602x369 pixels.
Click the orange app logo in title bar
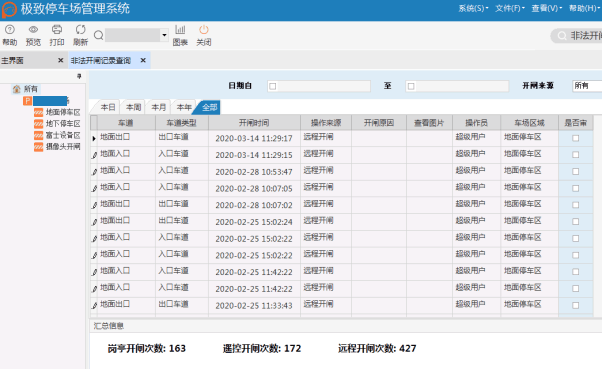pos(9,9)
